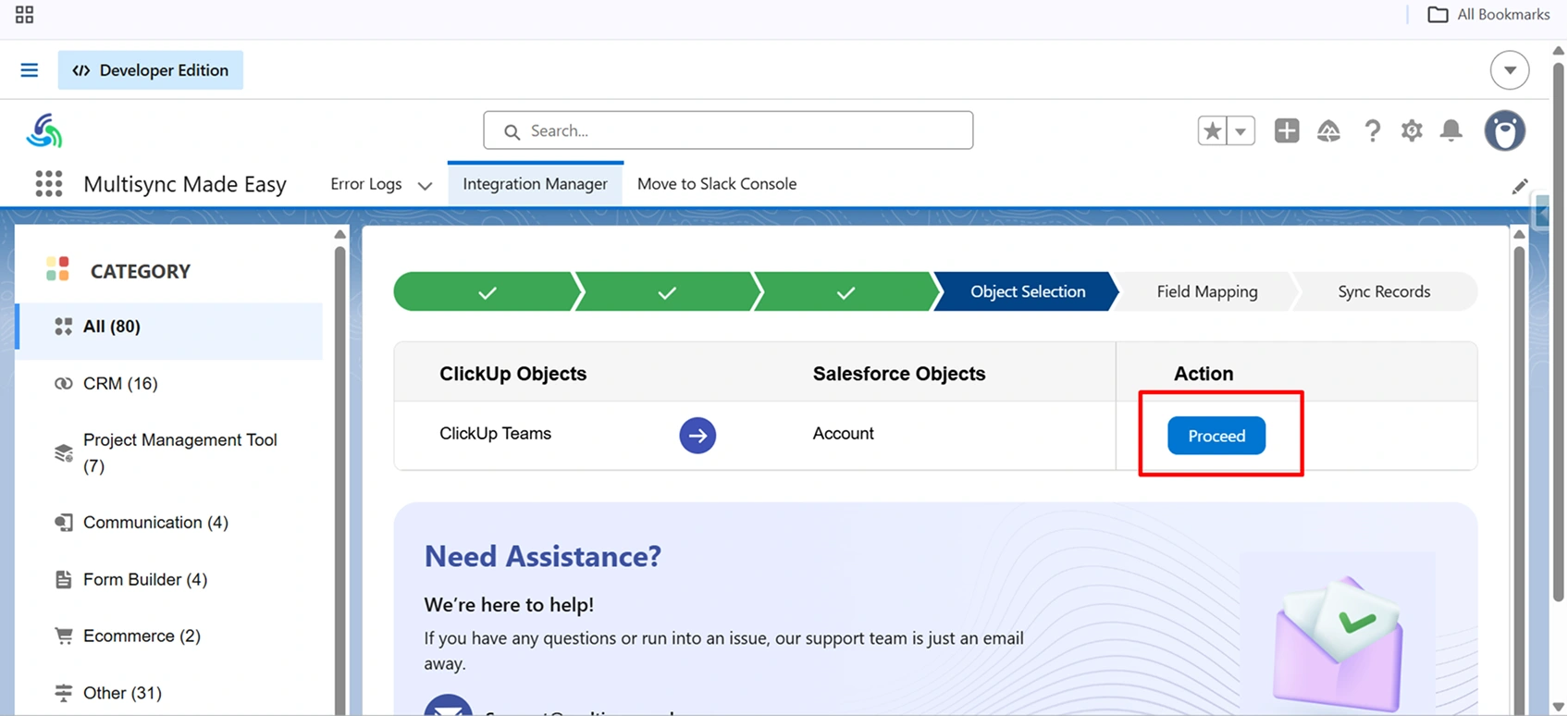Click the category panel scrollbar up arrow

[x=340, y=235]
